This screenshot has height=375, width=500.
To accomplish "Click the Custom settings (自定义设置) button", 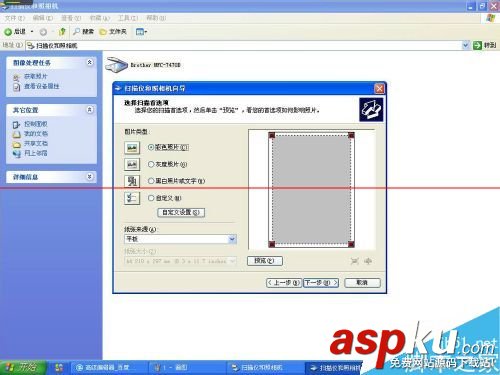I will pos(181,212).
